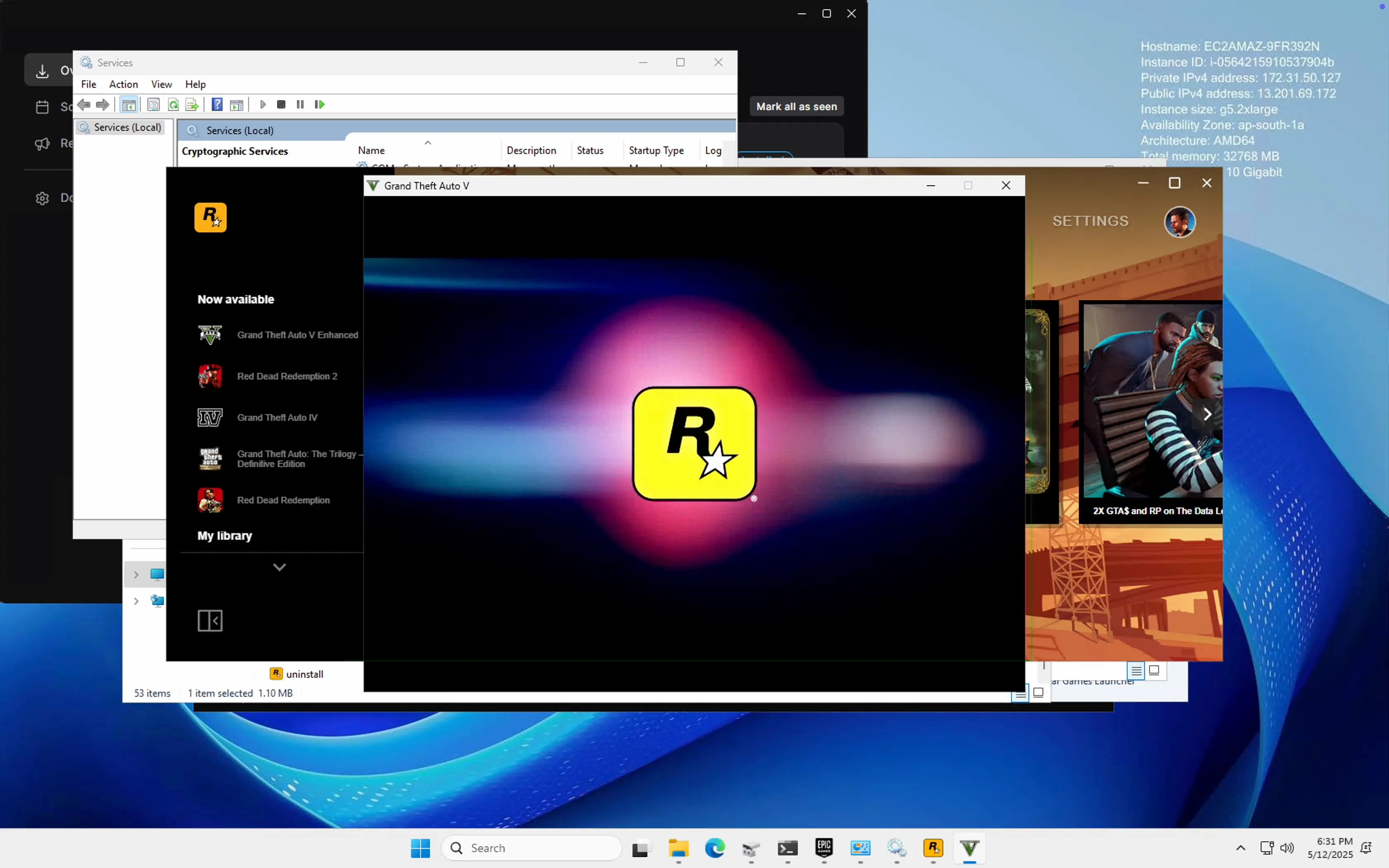Click the Export List icon in Services
The image size is (1389, 868).
click(x=192, y=105)
